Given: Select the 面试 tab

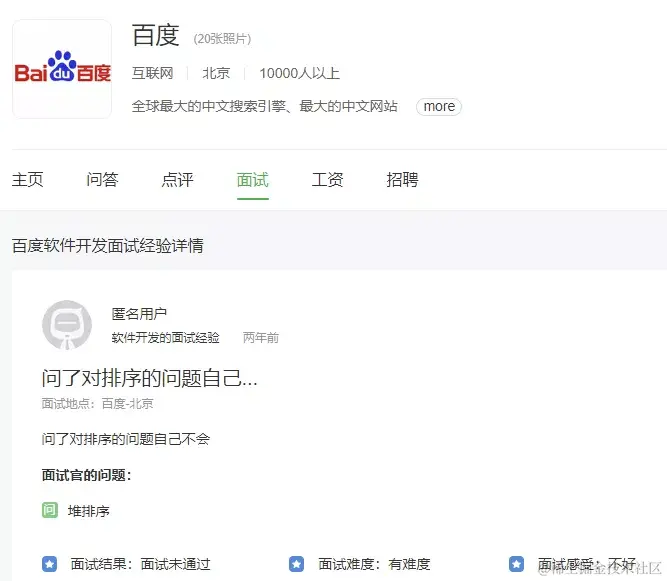Looking at the screenshot, I should pyautogui.click(x=253, y=179).
